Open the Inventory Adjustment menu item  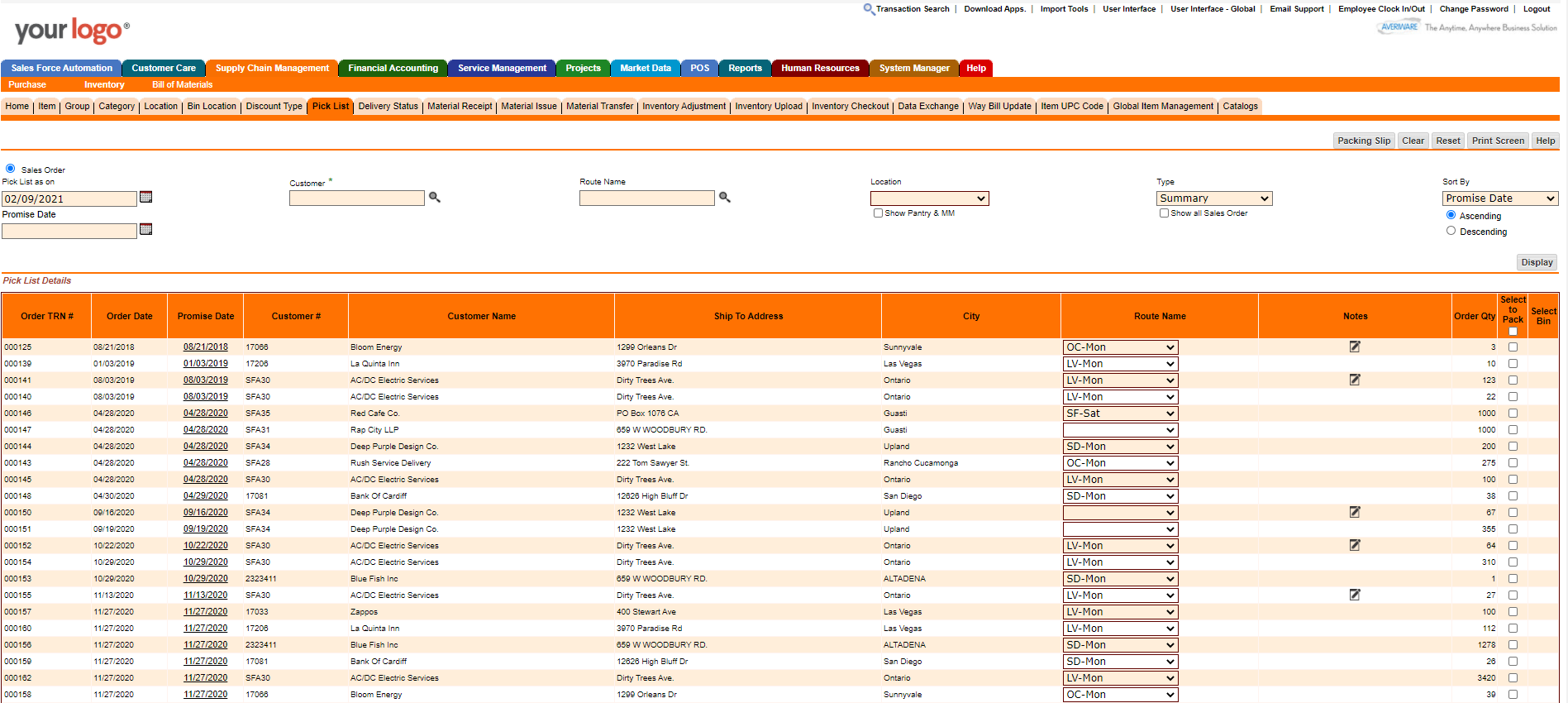click(684, 106)
